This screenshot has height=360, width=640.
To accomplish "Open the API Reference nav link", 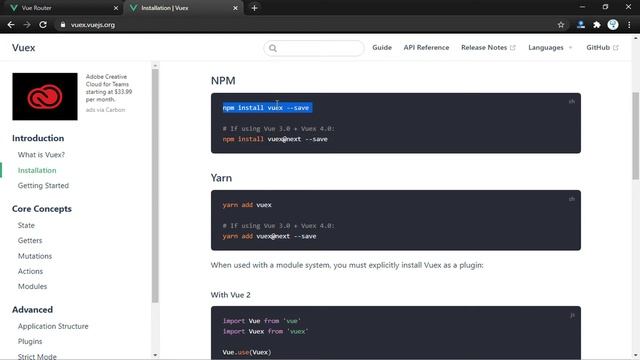I will point(426,48).
